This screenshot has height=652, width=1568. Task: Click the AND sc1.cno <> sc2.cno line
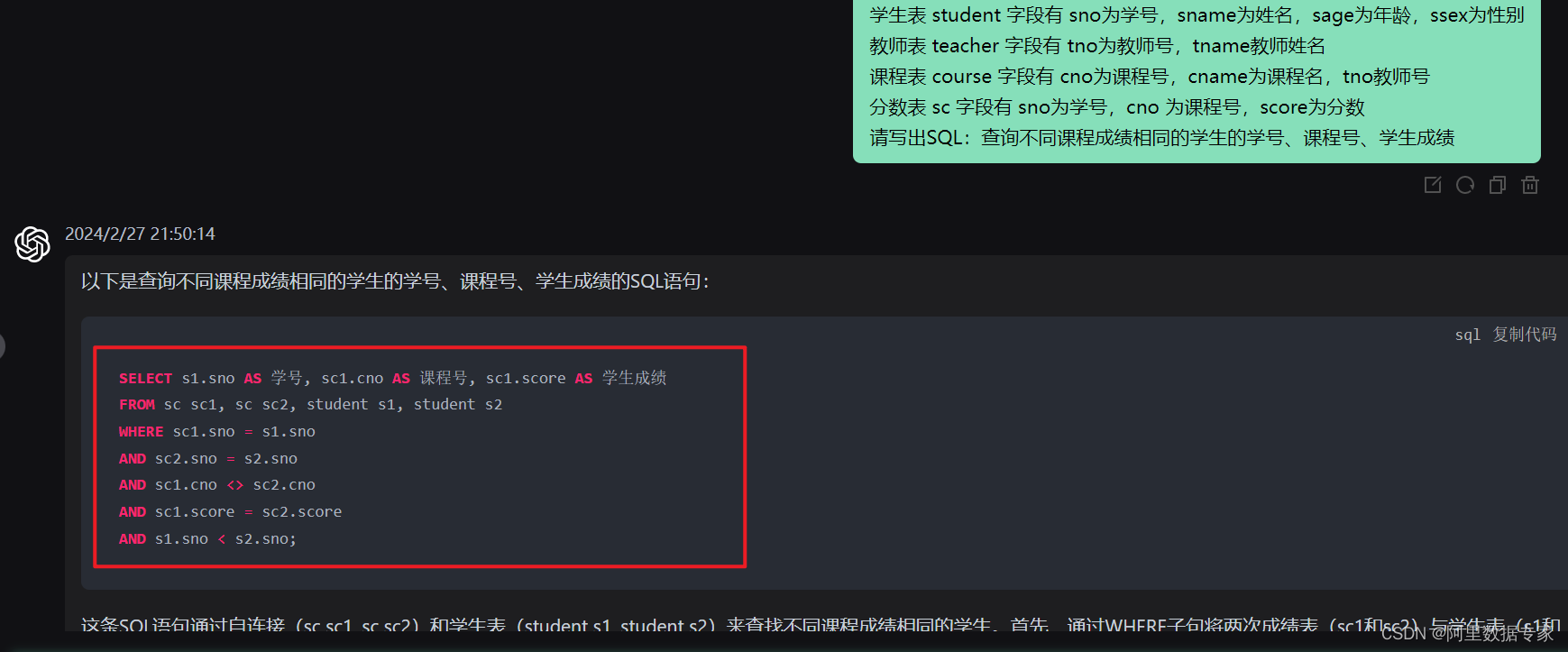(x=217, y=485)
